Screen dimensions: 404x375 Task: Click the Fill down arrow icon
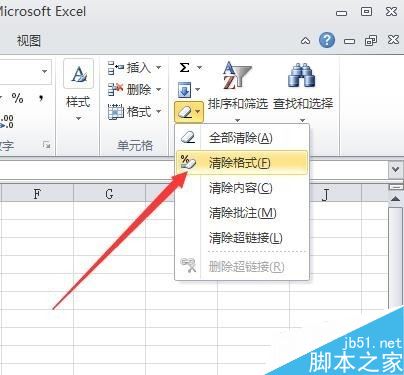click(x=184, y=89)
